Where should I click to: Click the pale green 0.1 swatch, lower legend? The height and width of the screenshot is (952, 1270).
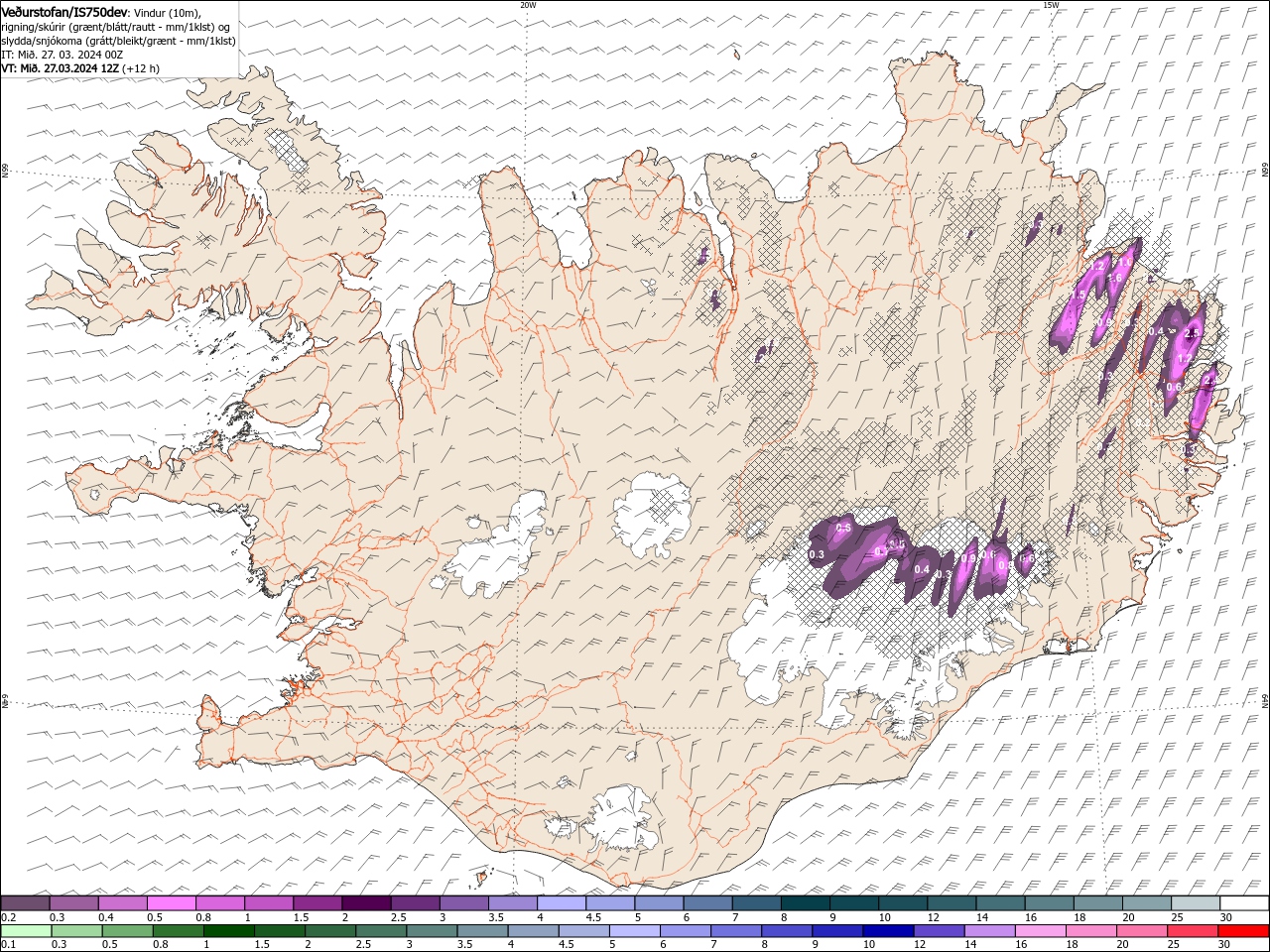coord(26,931)
